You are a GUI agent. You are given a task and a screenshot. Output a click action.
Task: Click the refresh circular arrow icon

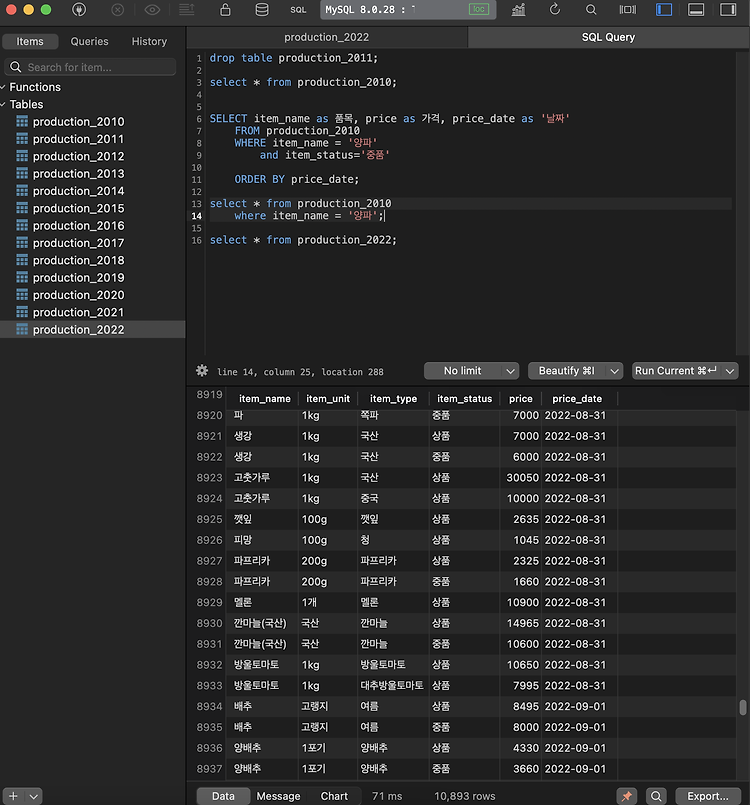pos(554,9)
